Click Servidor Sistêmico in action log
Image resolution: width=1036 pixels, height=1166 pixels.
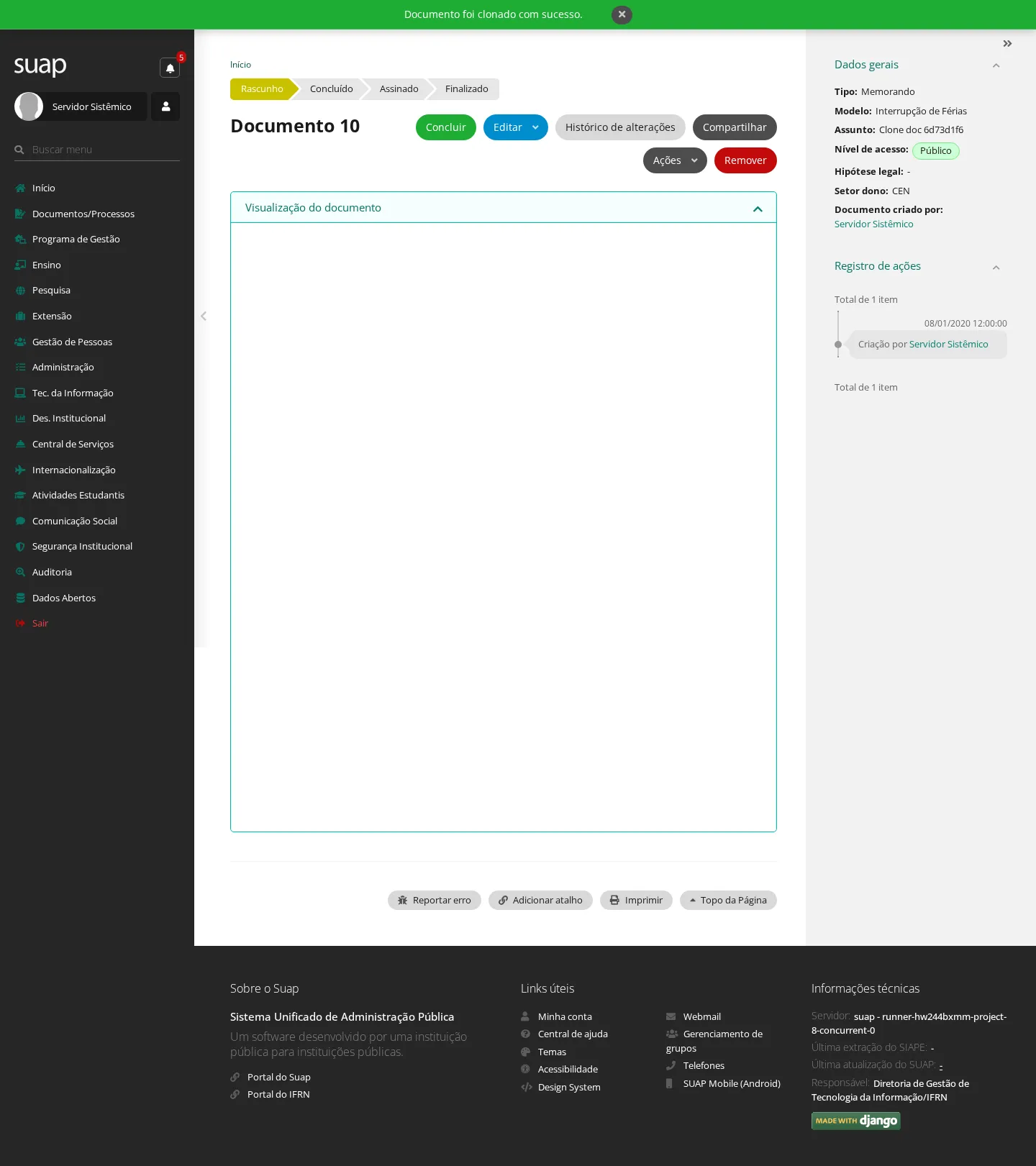coord(948,344)
